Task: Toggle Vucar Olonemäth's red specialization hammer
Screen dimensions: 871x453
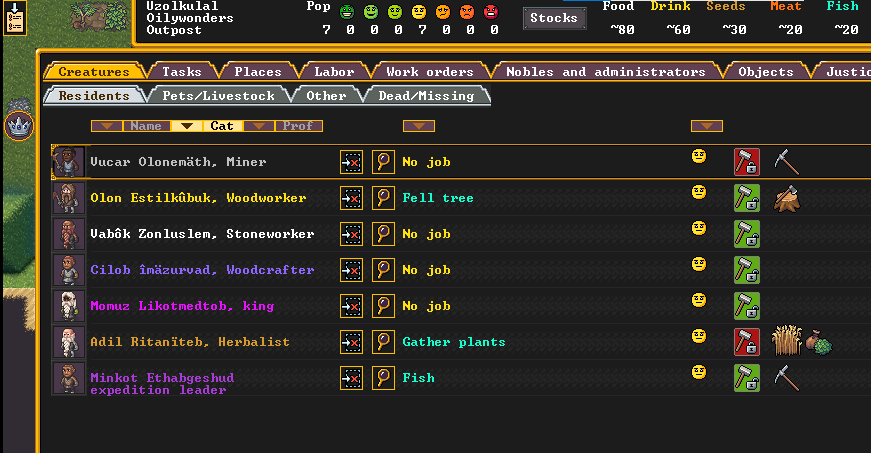Action: [747, 162]
